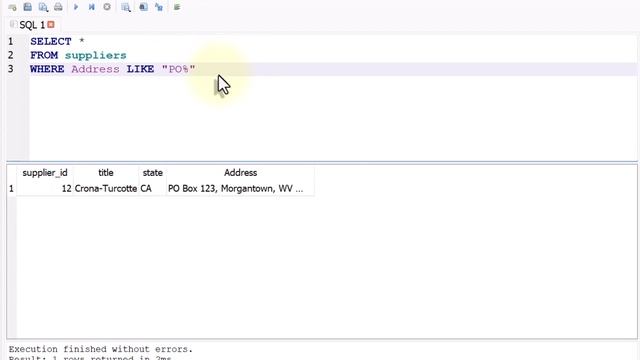Sort by the Address column header

(240, 173)
